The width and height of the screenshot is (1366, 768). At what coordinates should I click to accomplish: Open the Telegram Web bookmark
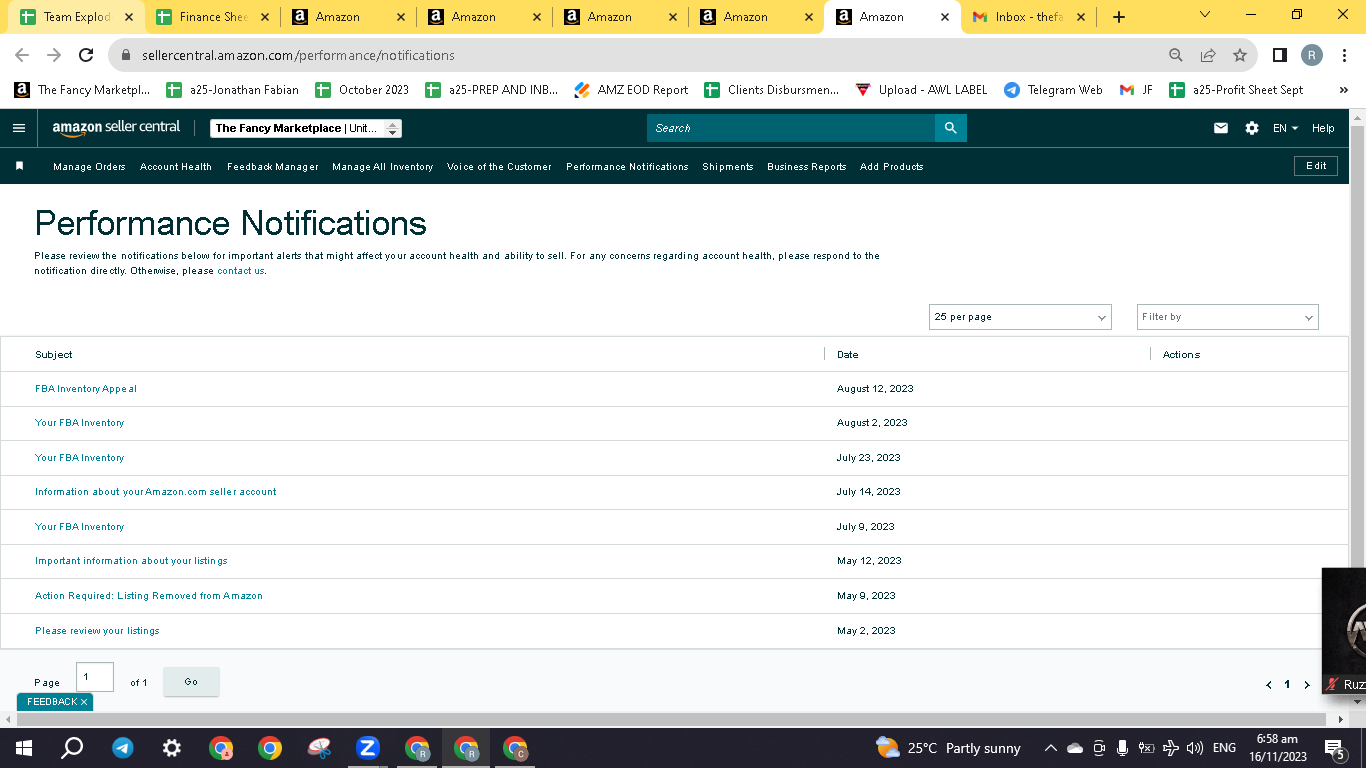pos(1053,90)
